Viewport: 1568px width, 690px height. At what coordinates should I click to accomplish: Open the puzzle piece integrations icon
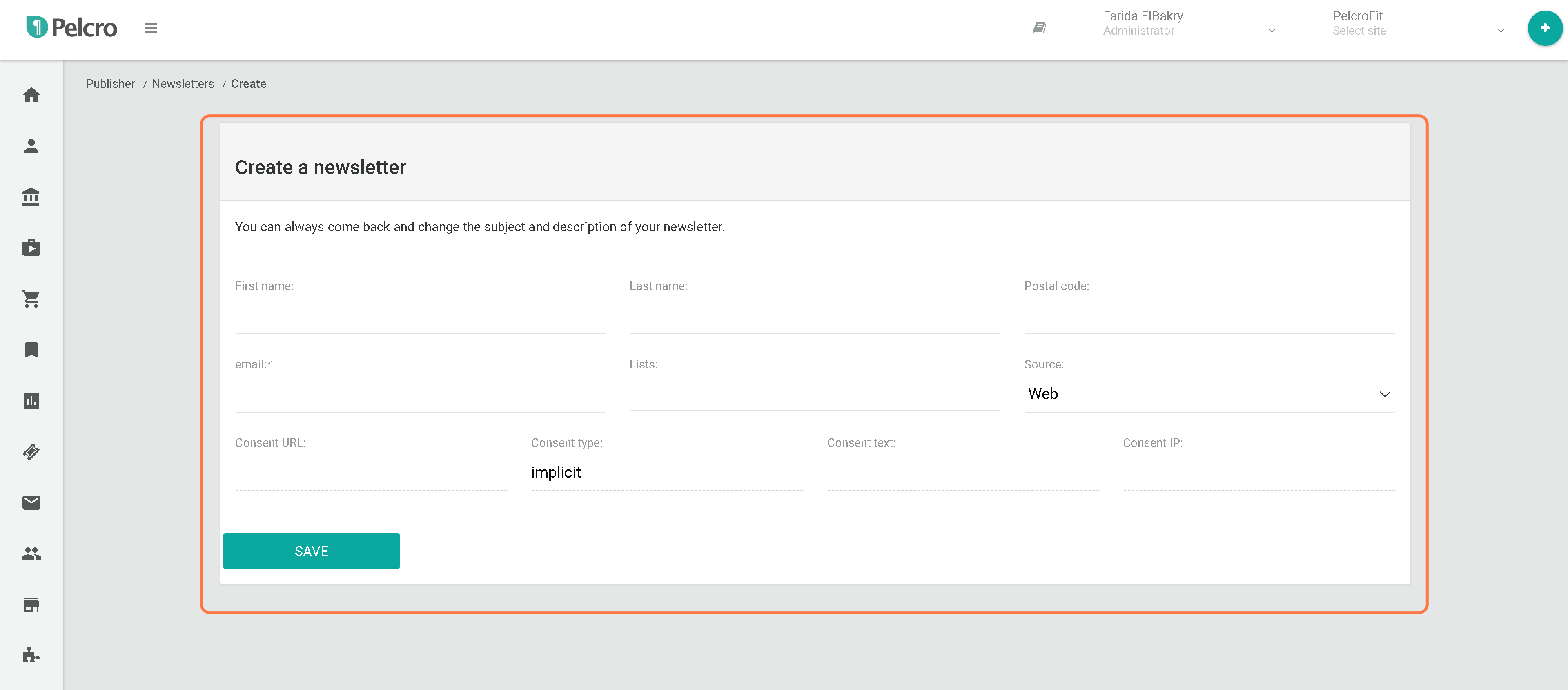31,655
